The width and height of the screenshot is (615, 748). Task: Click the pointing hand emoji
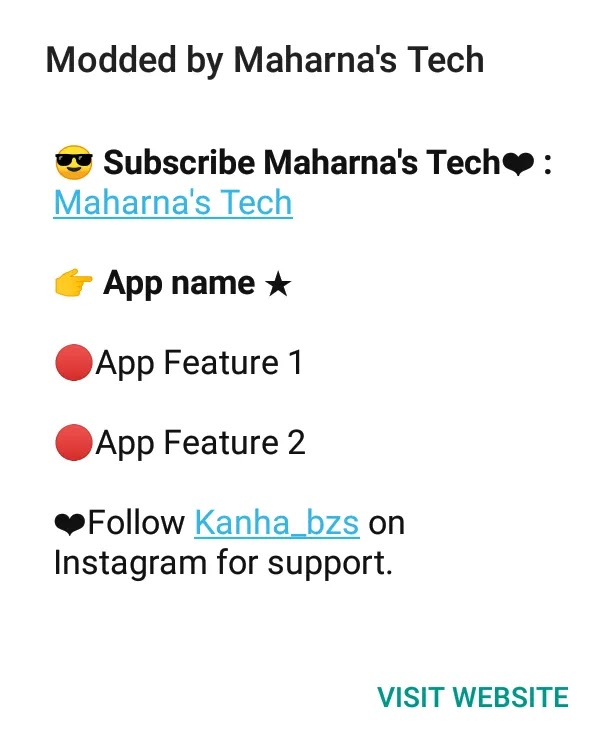[73, 283]
